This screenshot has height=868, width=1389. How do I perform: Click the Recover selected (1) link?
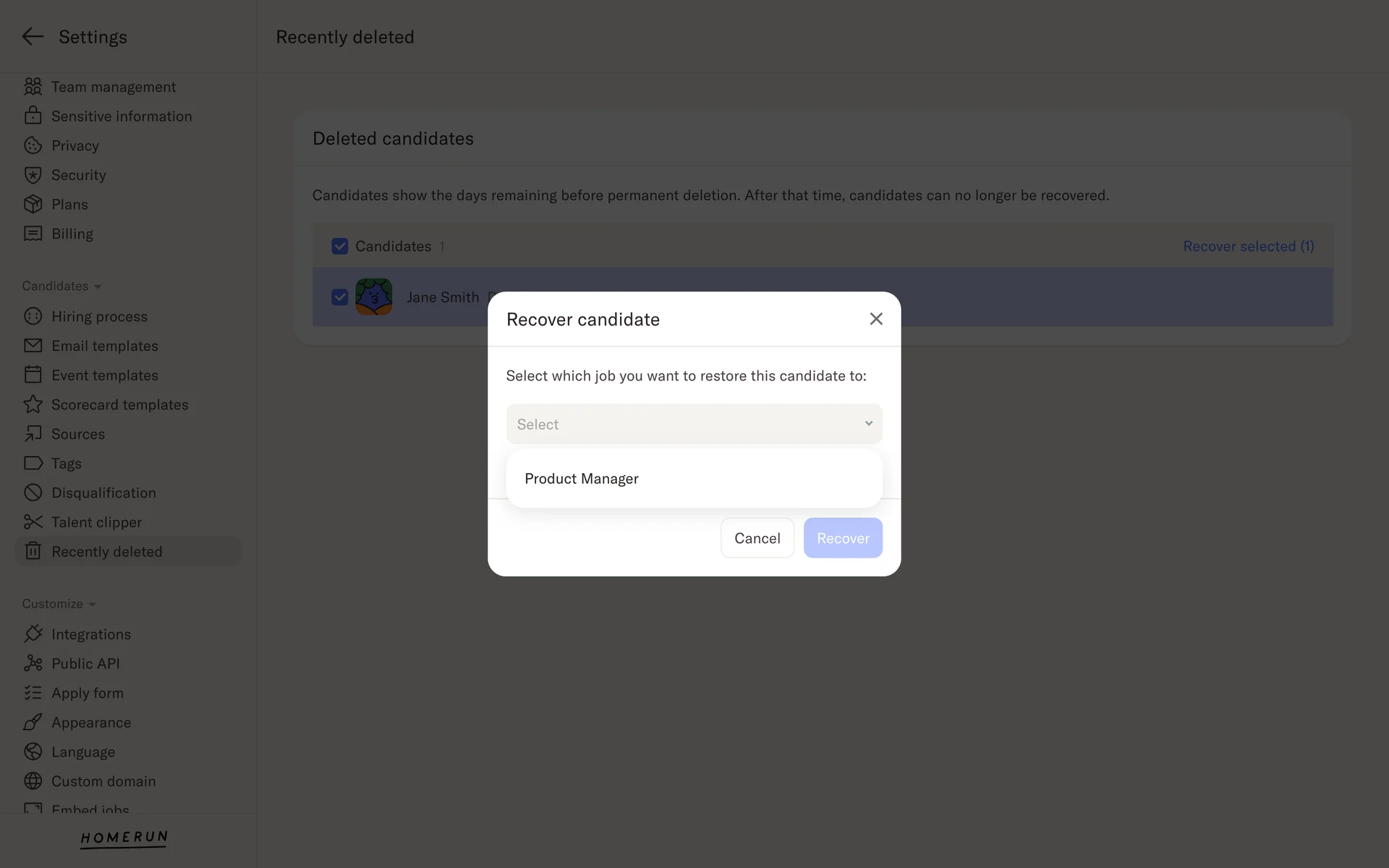(1248, 247)
